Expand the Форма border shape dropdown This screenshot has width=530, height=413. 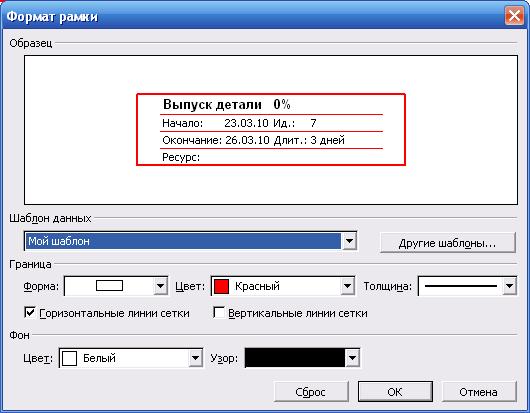click(x=160, y=286)
